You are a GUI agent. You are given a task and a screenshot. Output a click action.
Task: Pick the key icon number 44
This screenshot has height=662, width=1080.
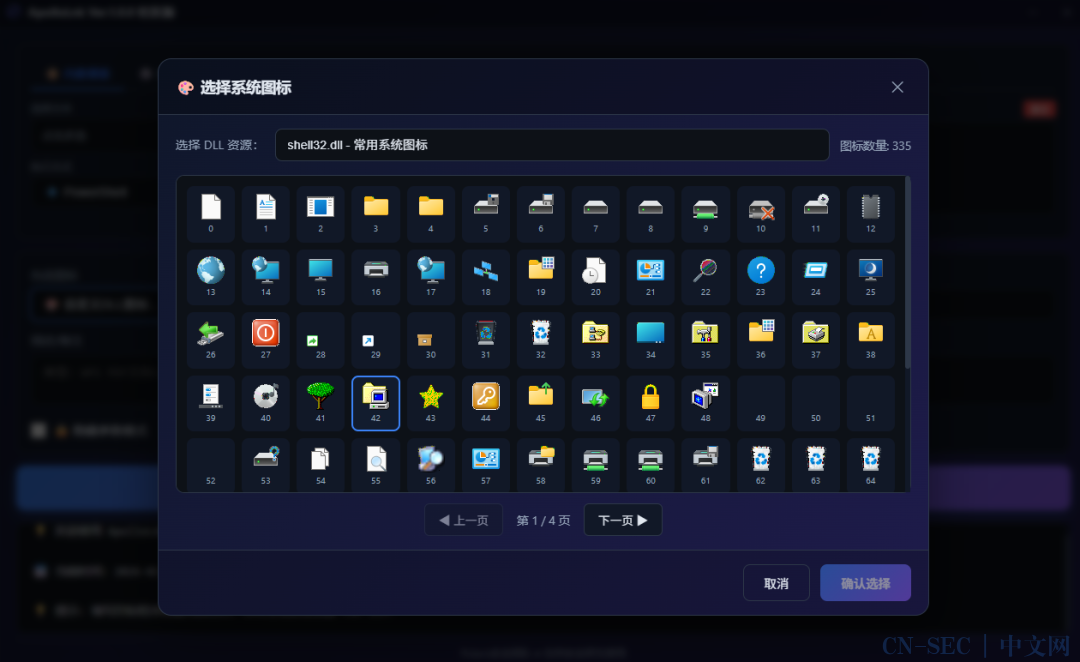click(x=486, y=403)
